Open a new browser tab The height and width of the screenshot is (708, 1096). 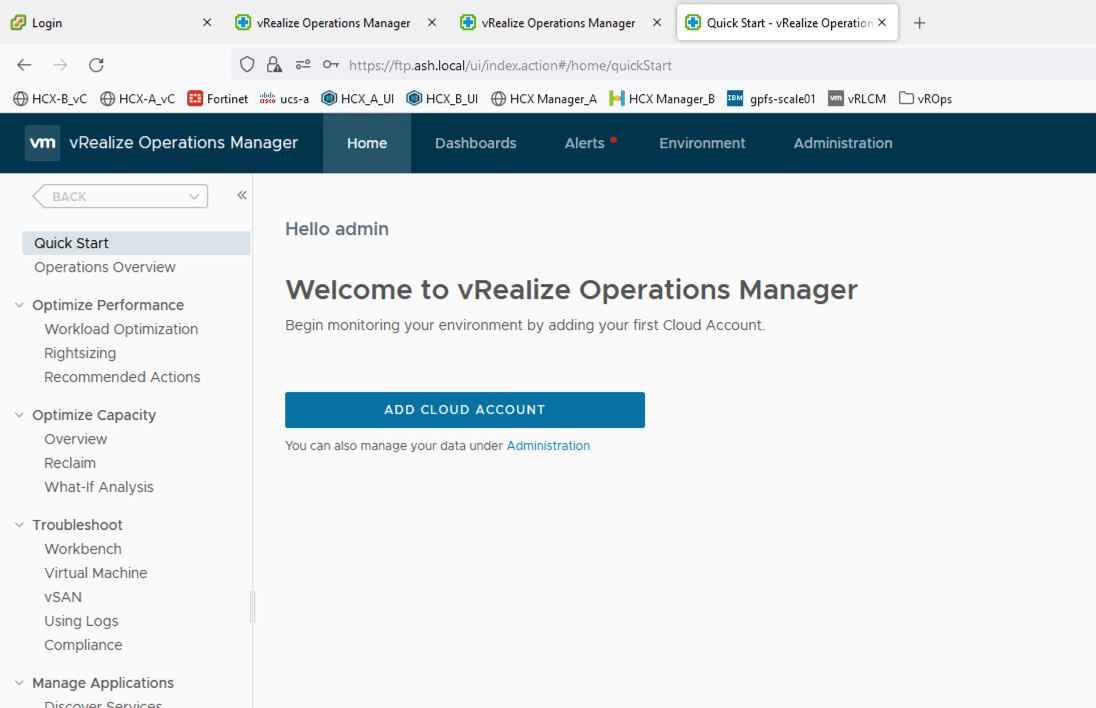(x=919, y=22)
